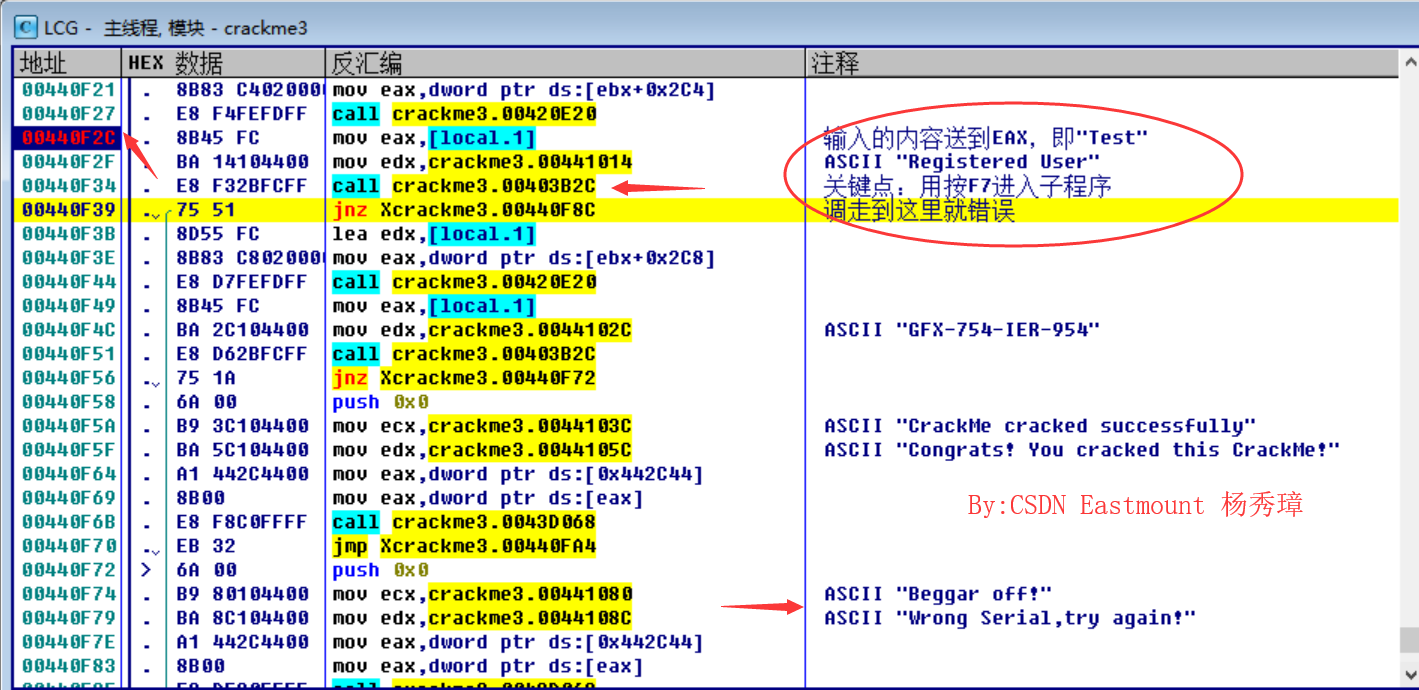Select 'jmp Xcrackme3.00440FA4' instruction
This screenshot has width=1419, height=690.
[x=464, y=546]
